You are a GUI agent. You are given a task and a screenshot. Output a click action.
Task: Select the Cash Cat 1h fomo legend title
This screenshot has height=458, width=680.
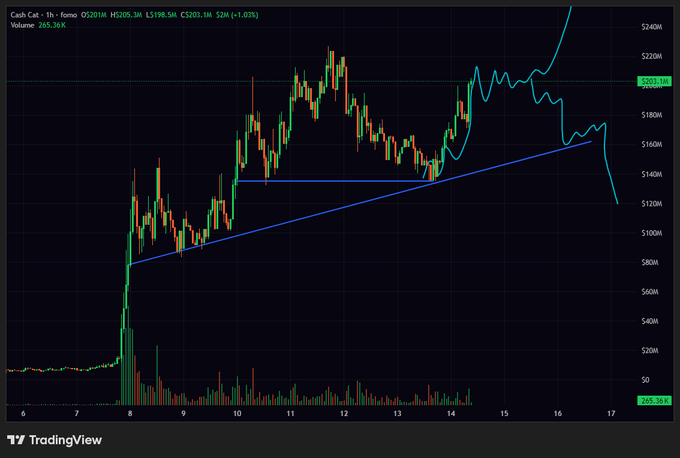[x=43, y=15]
